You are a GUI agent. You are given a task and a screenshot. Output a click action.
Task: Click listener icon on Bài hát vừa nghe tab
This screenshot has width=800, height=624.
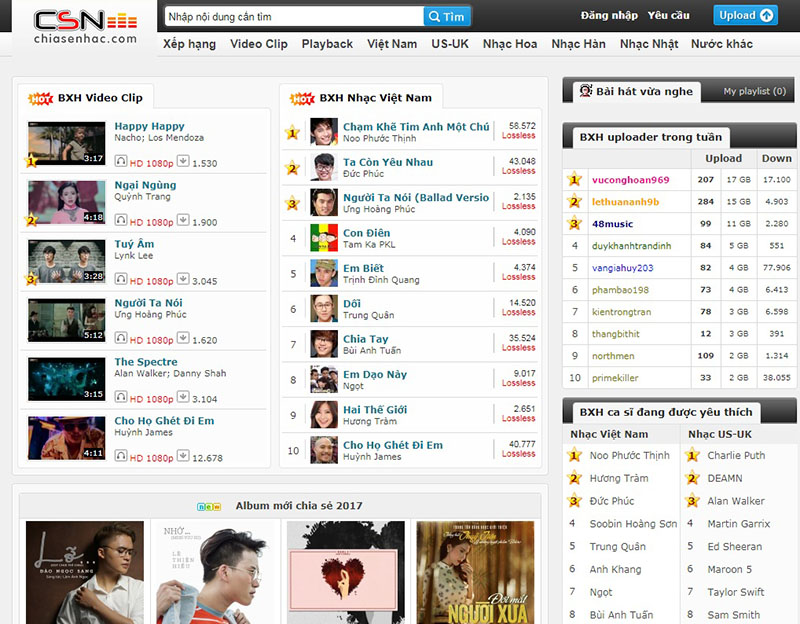[x=583, y=91]
